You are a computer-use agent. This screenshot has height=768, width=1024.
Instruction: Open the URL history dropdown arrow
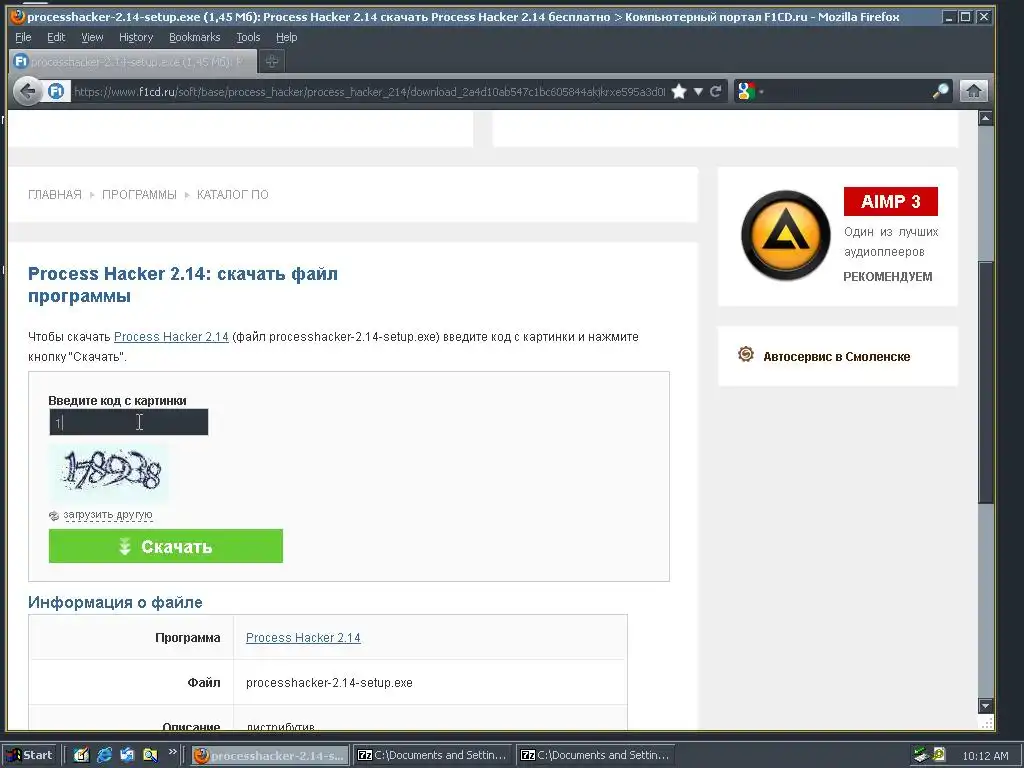point(698,91)
